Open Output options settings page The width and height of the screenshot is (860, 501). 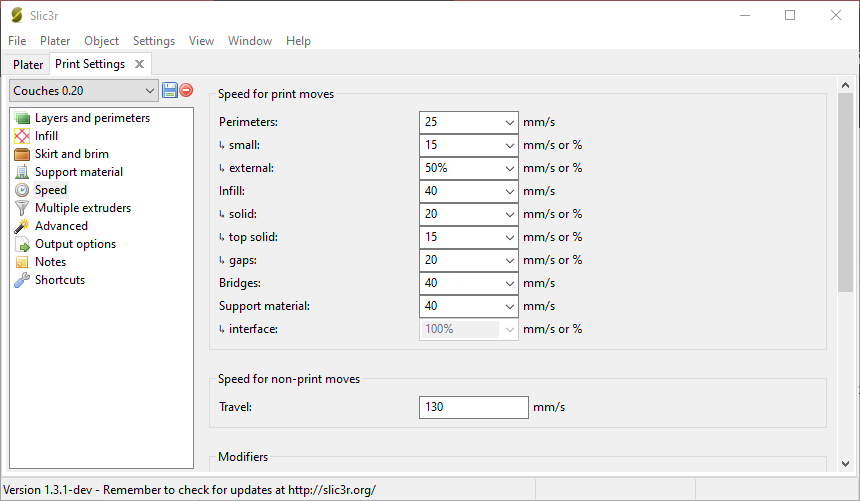76,244
